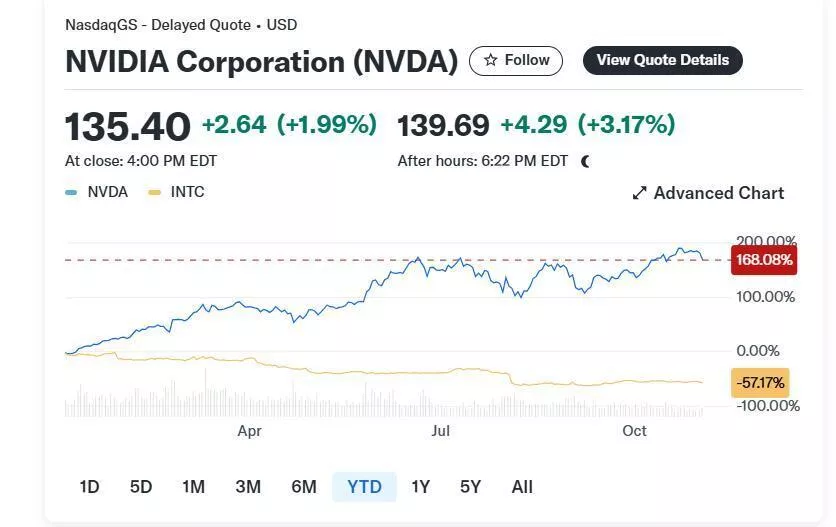The height and width of the screenshot is (527, 836).
Task: Toggle the INTC comparison series label
Action: (x=187, y=192)
